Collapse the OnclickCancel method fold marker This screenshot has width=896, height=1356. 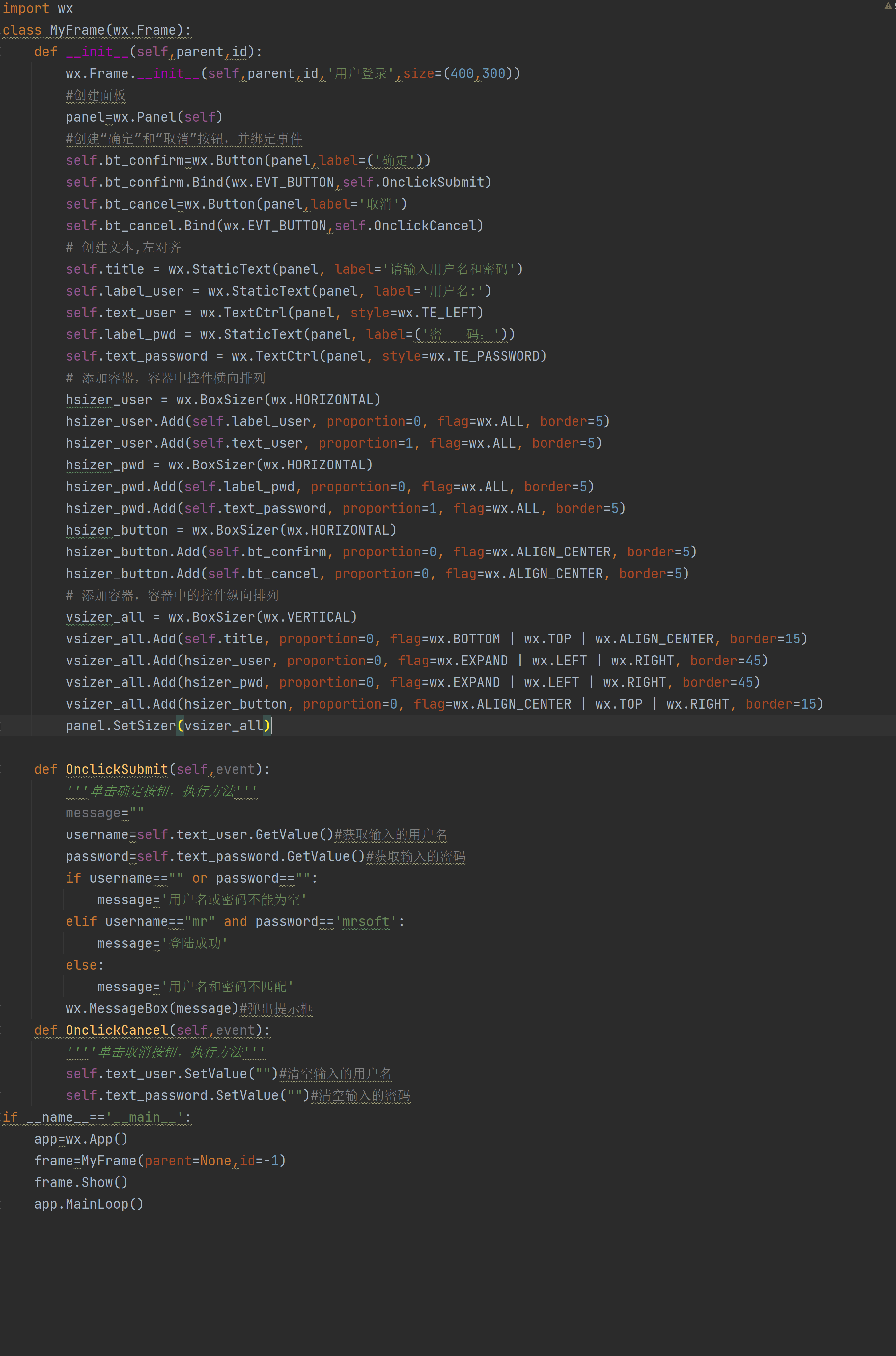click(1, 1030)
